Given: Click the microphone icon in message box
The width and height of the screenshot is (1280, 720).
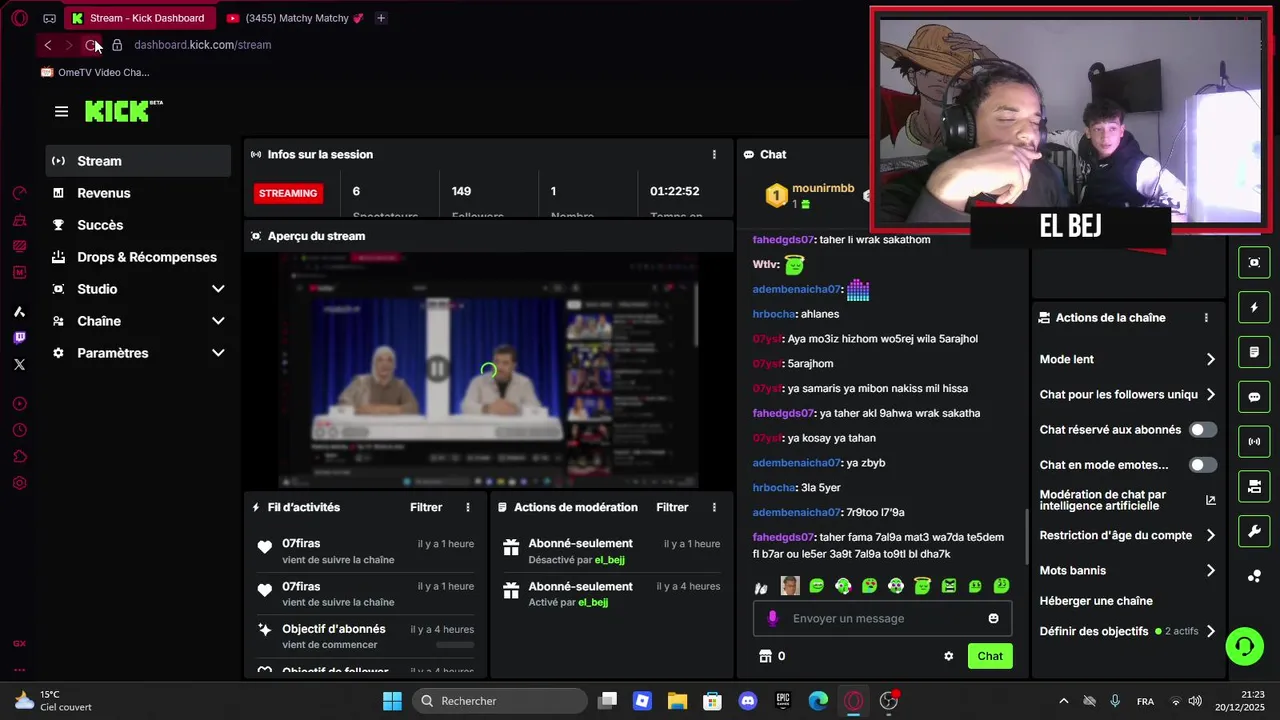Looking at the screenshot, I should click(772, 619).
